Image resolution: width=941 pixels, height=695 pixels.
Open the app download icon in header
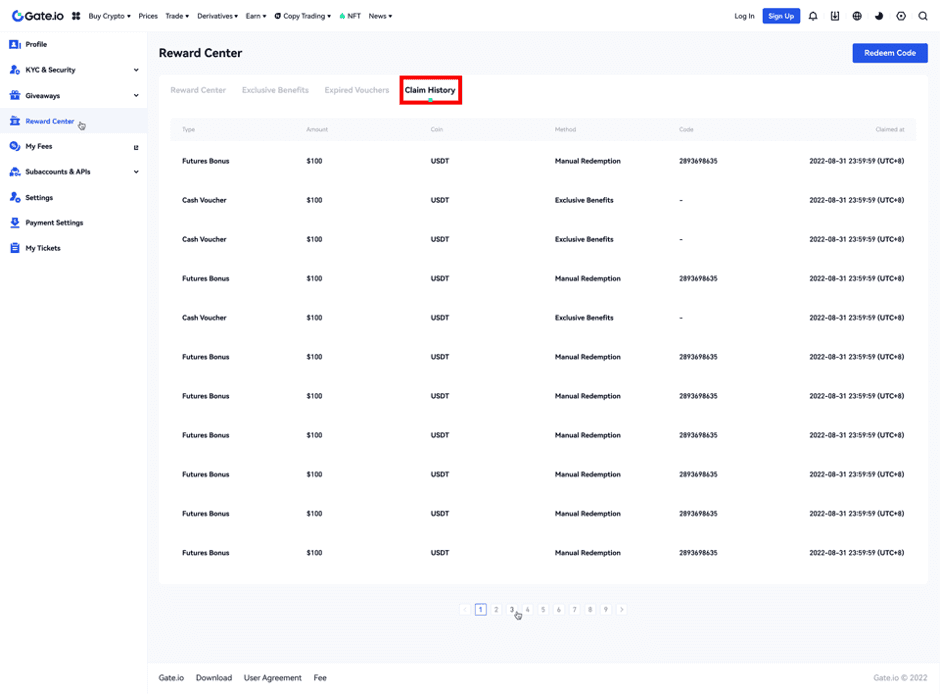coord(835,16)
